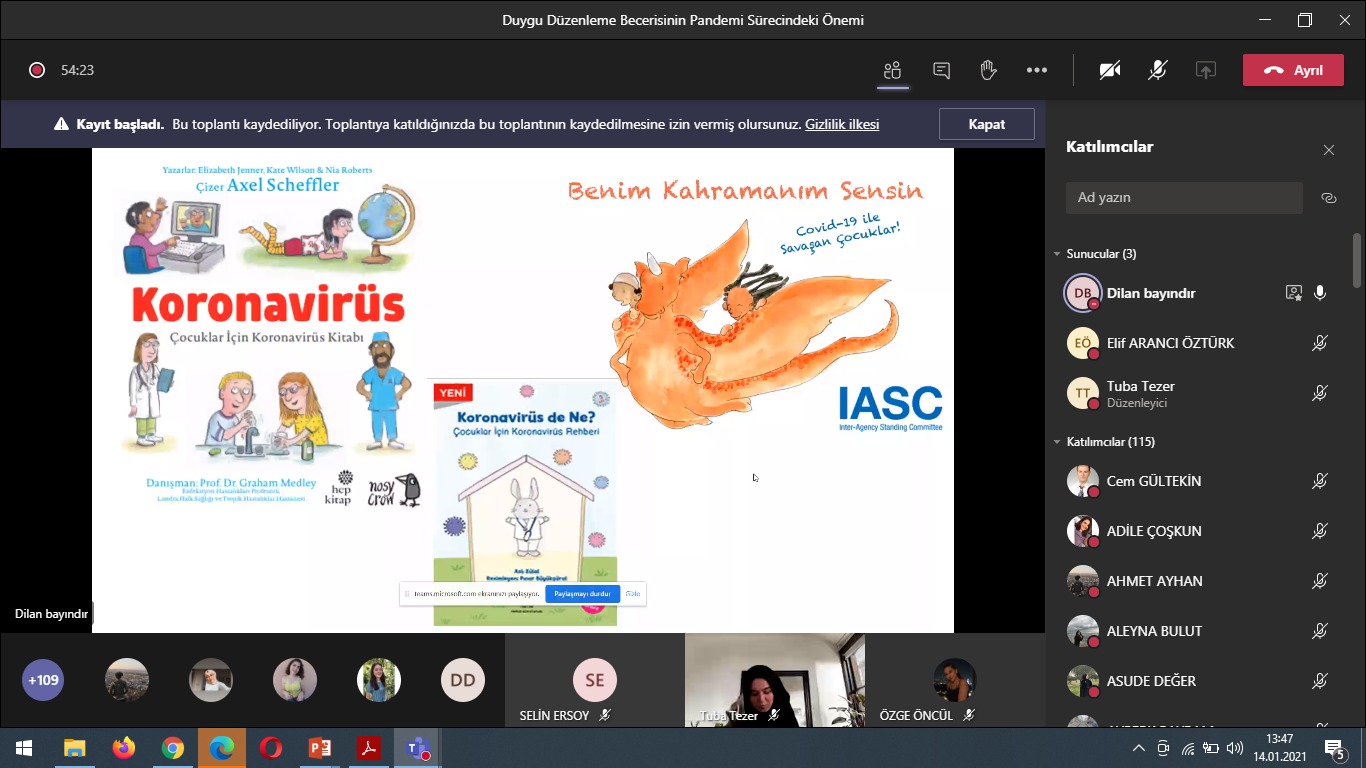Click the Gizle link in the sharing bar
The width and height of the screenshot is (1366, 768).
(x=633, y=593)
